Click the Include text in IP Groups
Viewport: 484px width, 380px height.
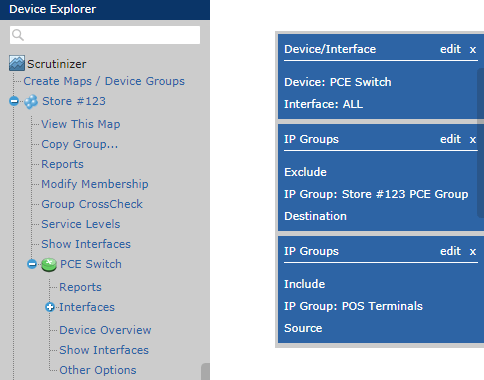tap(304, 284)
